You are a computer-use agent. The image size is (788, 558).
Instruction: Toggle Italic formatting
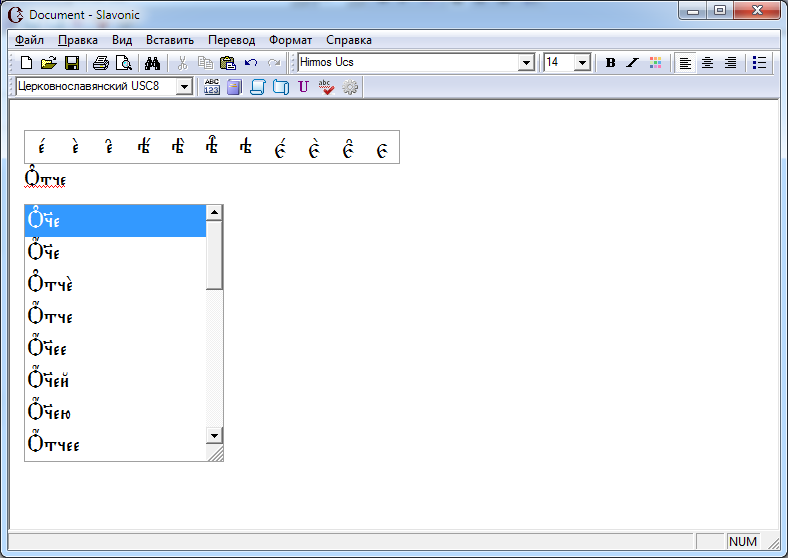[x=632, y=63]
